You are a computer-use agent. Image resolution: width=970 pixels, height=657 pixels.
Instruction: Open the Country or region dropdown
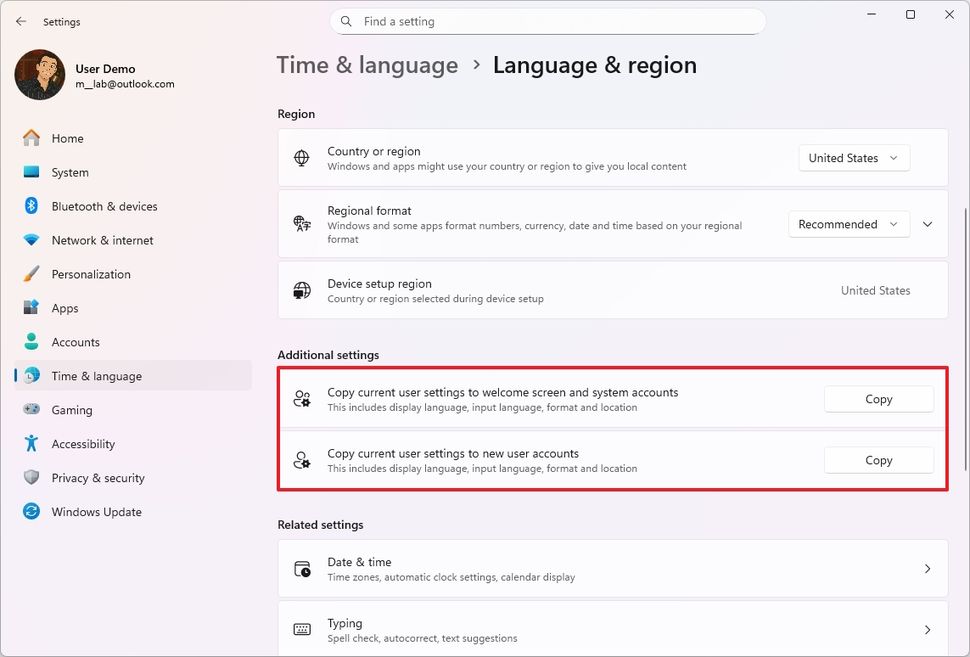[x=854, y=158]
